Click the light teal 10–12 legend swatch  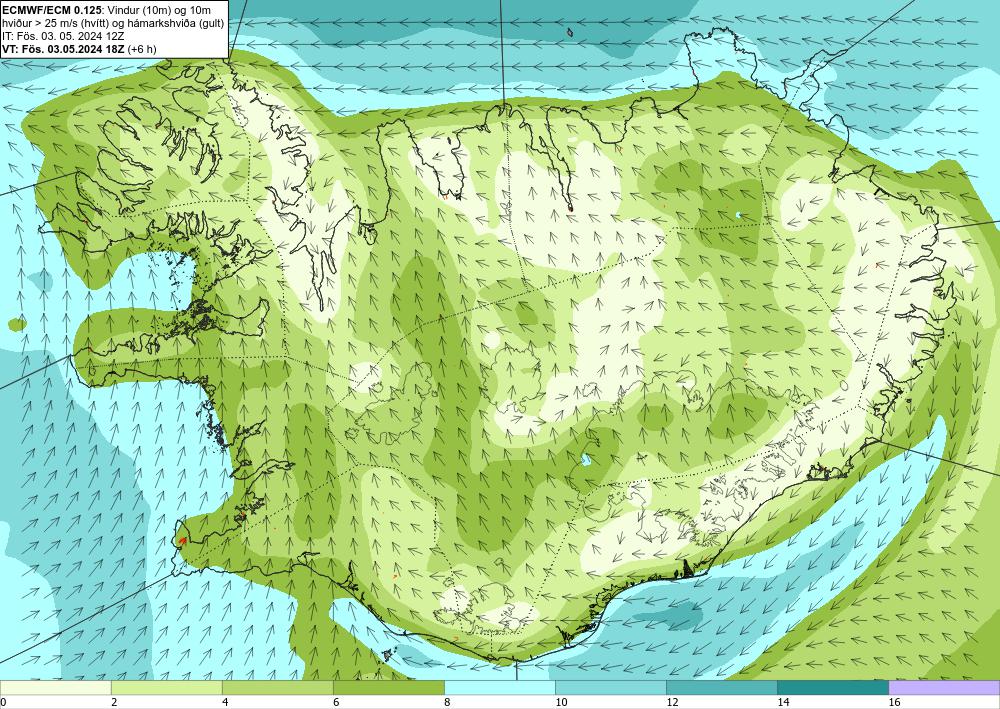coord(611,687)
